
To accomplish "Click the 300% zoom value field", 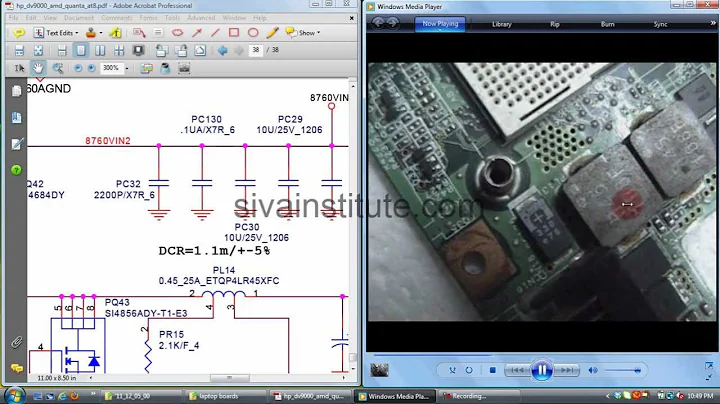I will click(111, 68).
